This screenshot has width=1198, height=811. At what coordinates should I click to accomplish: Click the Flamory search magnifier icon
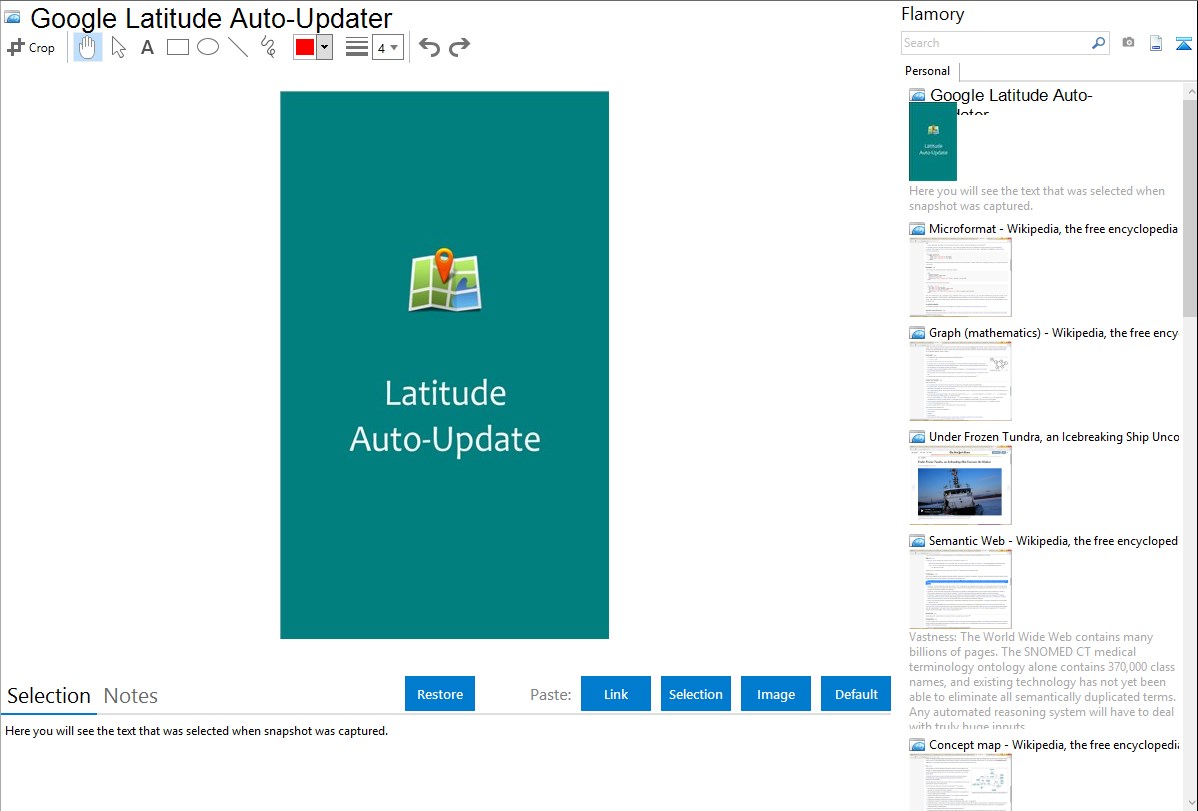point(1098,43)
